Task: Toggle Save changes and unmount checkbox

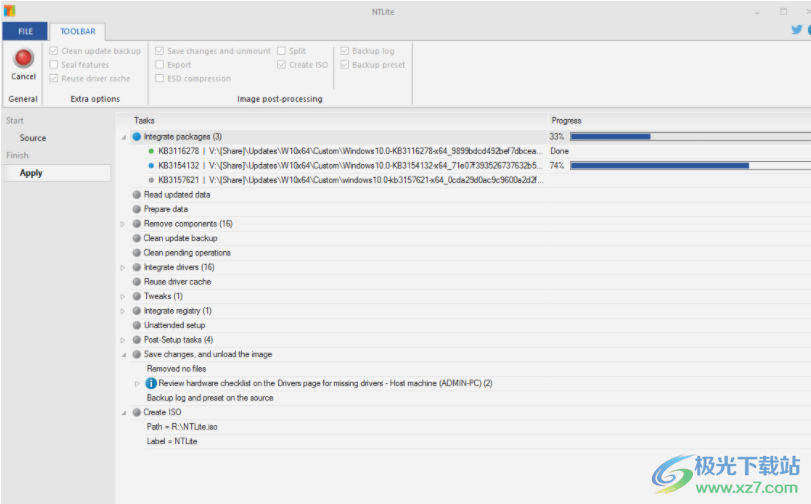Action: tap(159, 51)
